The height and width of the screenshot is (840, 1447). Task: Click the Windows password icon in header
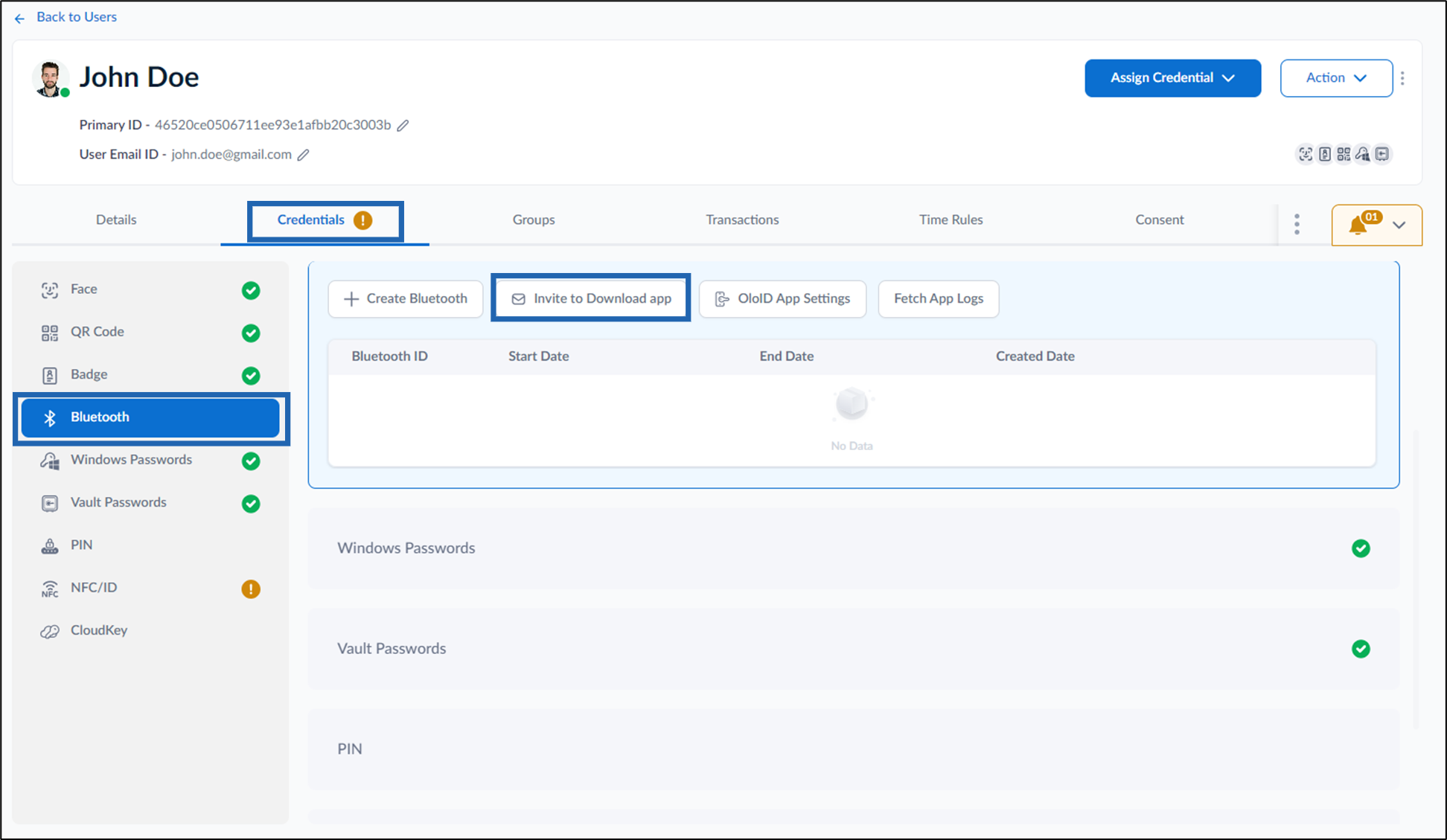click(x=1362, y=154)
